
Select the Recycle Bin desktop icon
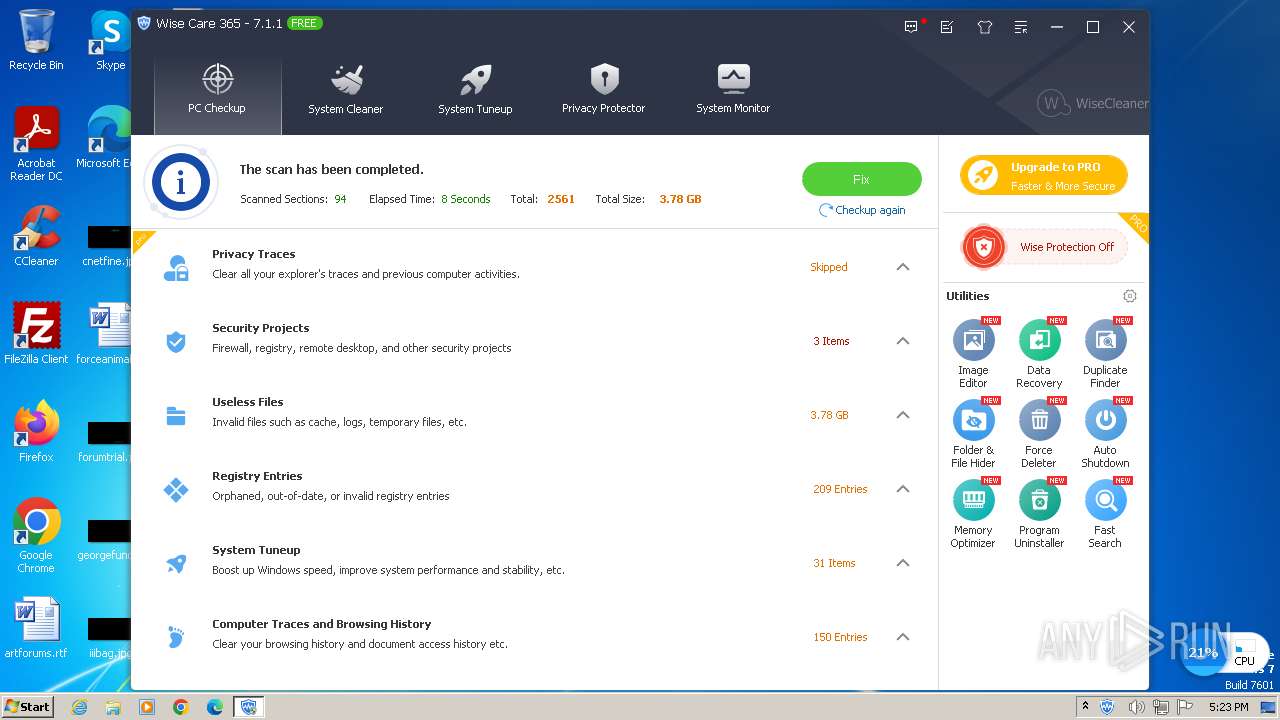point(36,40)
